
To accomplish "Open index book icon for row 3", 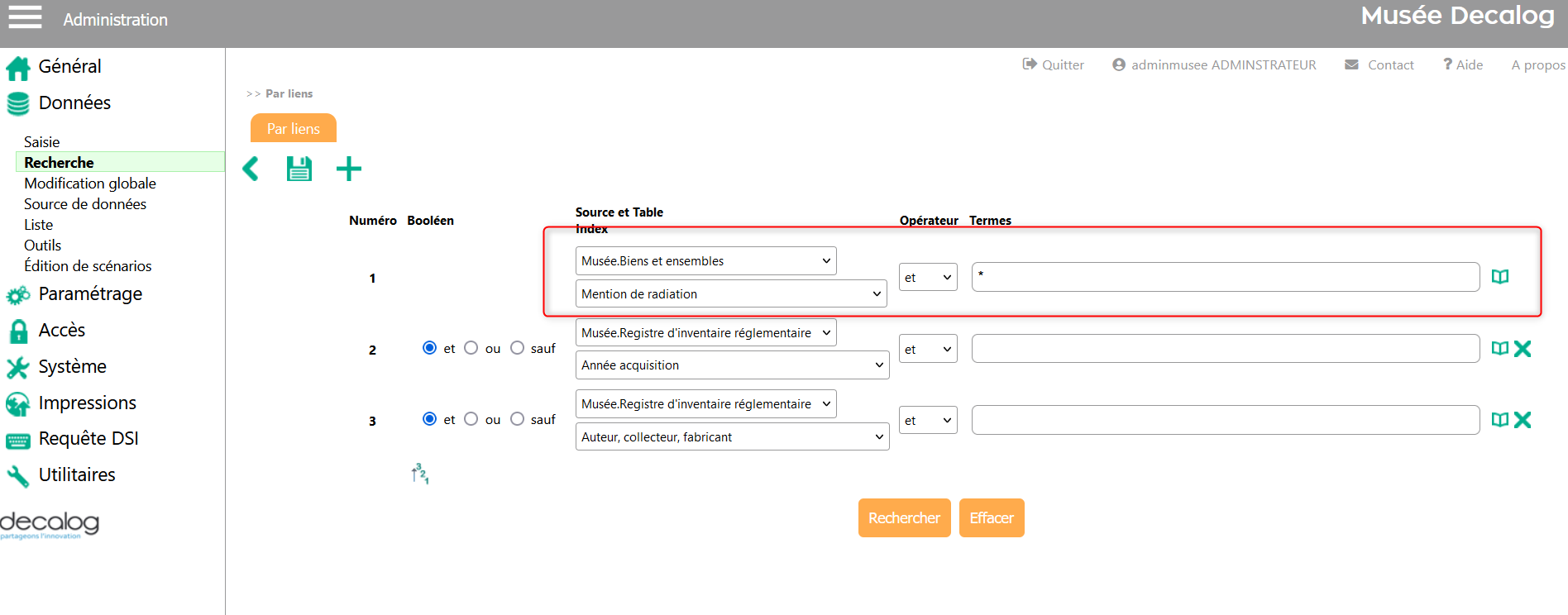I will pos(1499,420).
